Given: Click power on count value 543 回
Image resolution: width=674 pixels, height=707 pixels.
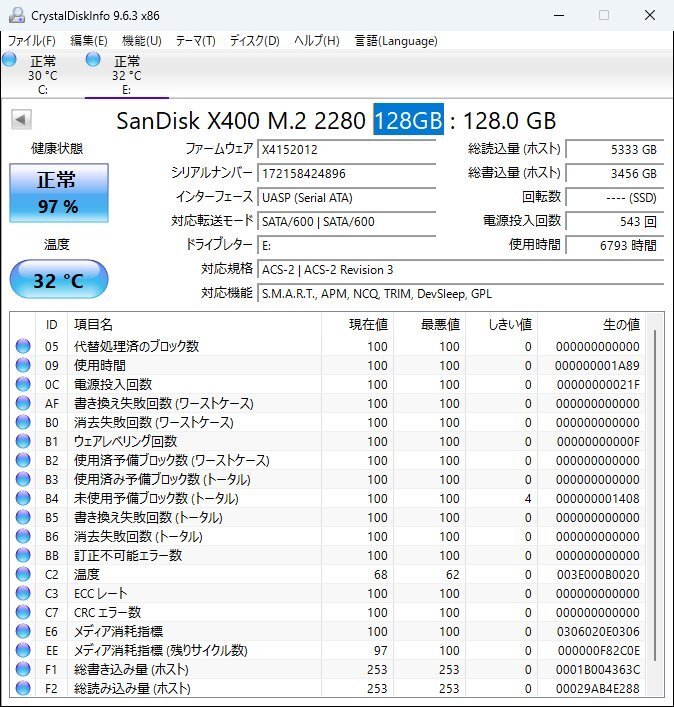Looking at the screenshot, I should [615, 221].
